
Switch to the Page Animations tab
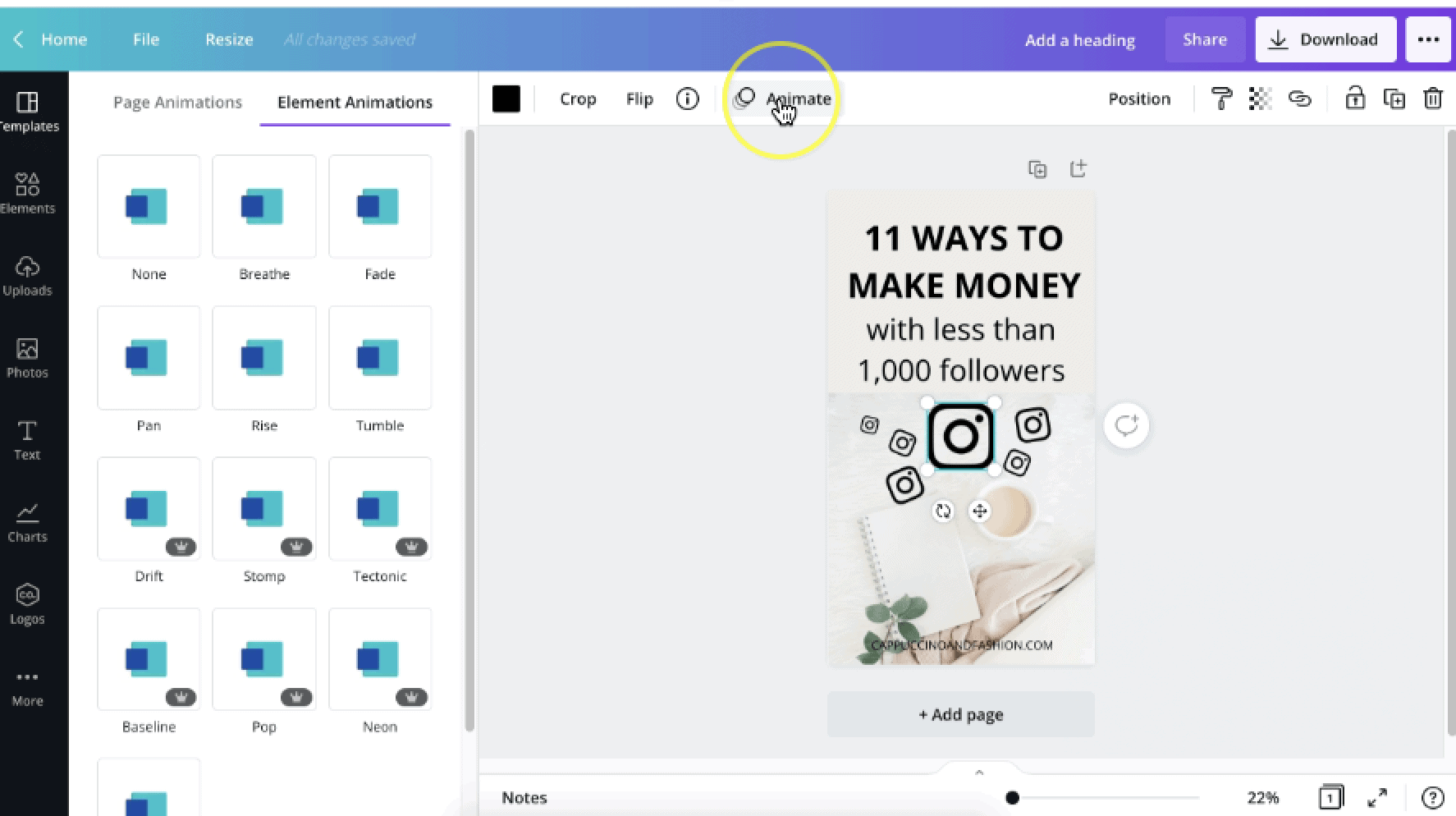tap(177, 103)
